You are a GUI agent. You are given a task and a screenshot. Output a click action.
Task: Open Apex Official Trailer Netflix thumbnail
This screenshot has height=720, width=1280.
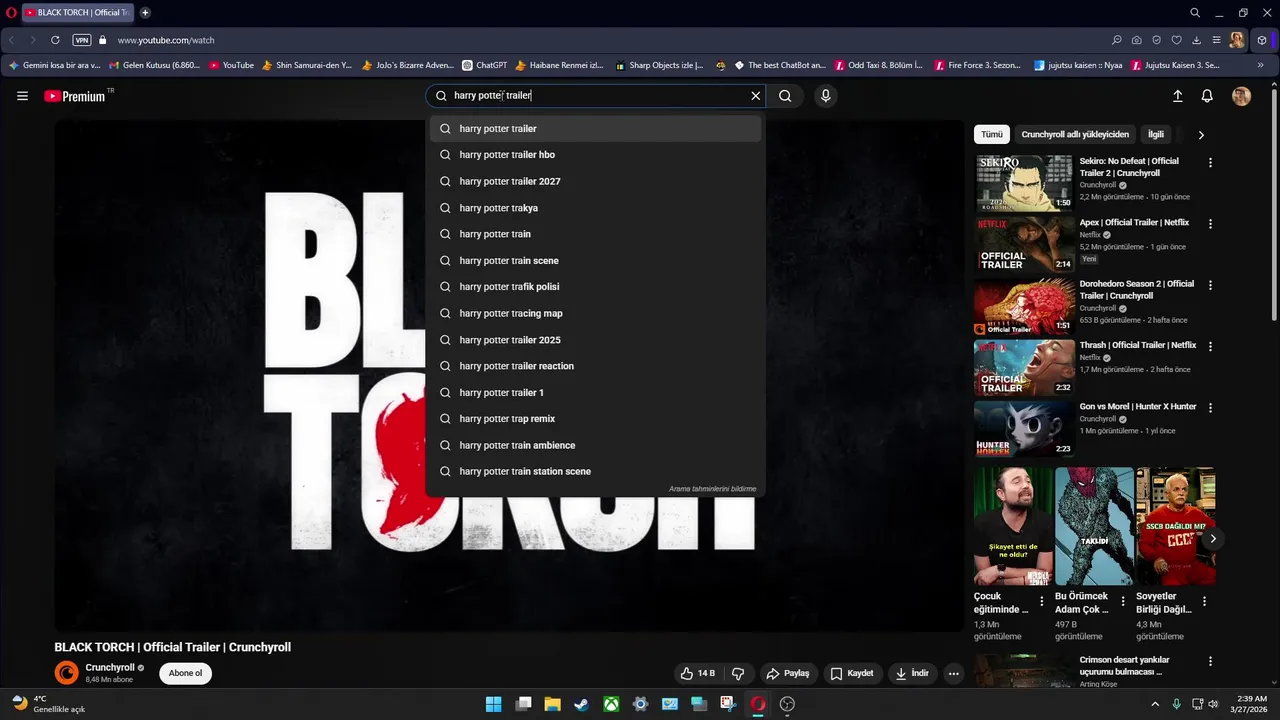click(x=1024, y=245)
